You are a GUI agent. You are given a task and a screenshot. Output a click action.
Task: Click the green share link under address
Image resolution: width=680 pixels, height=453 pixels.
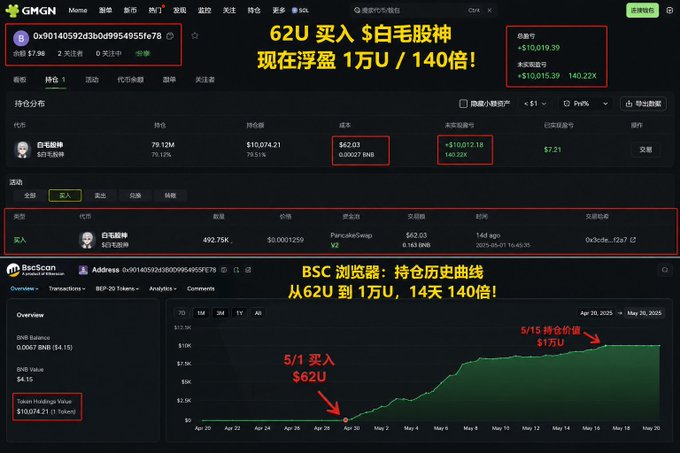click(143, 54)
